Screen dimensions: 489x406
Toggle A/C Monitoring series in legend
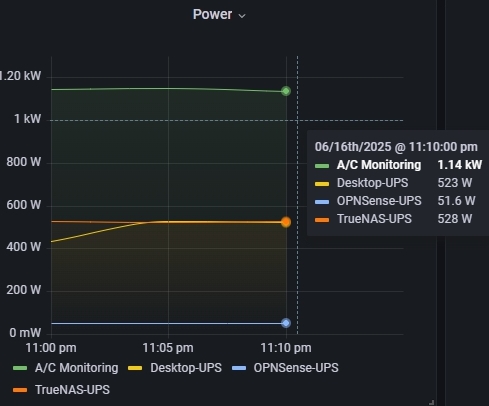76,368
